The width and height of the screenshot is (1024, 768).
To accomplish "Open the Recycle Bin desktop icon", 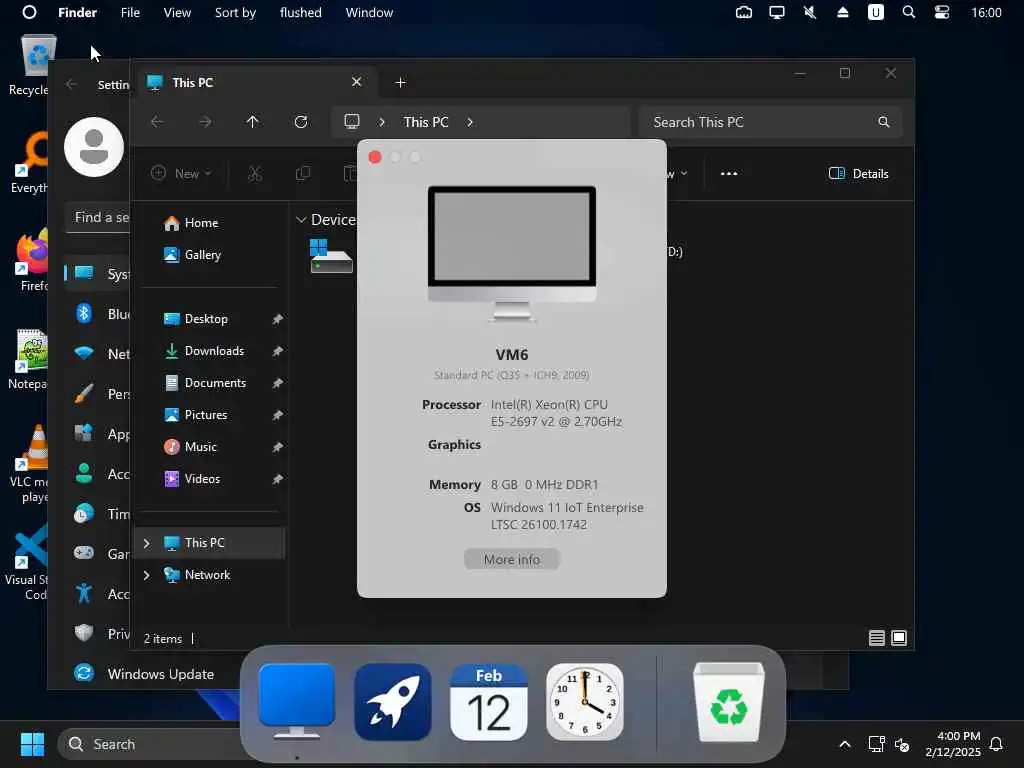I will tap(31, 65).
